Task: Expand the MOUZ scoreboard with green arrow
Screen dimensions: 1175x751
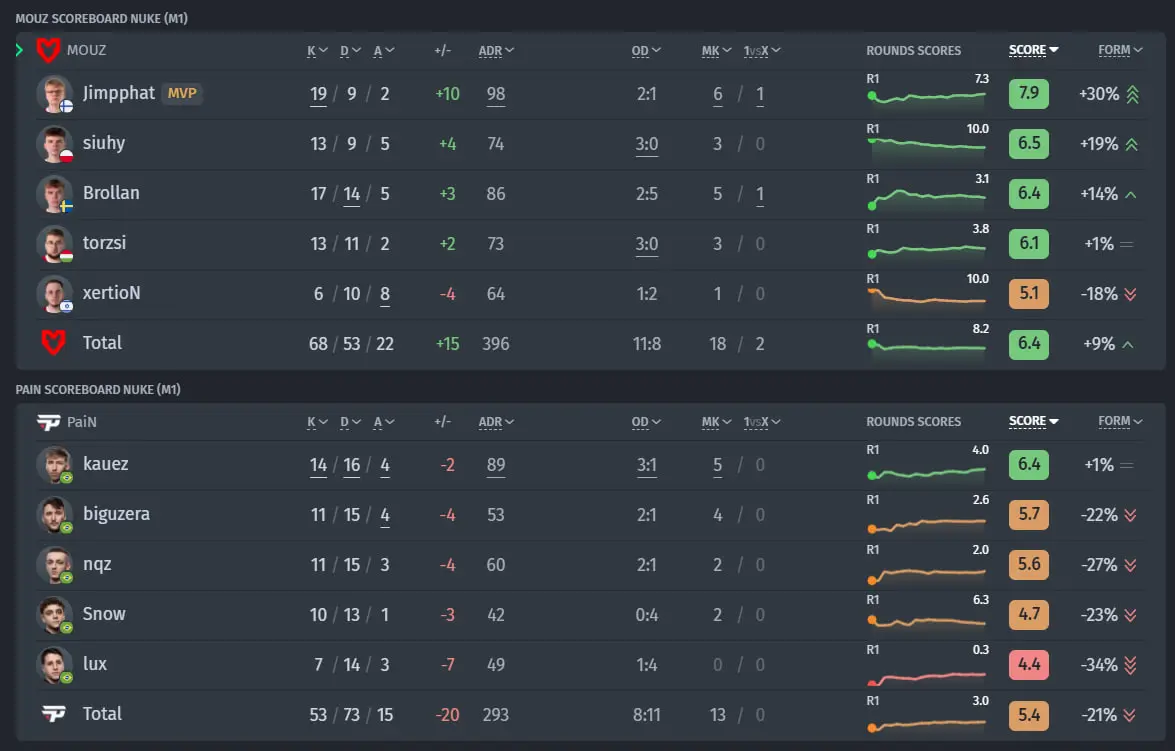Action: coord(19,50)
